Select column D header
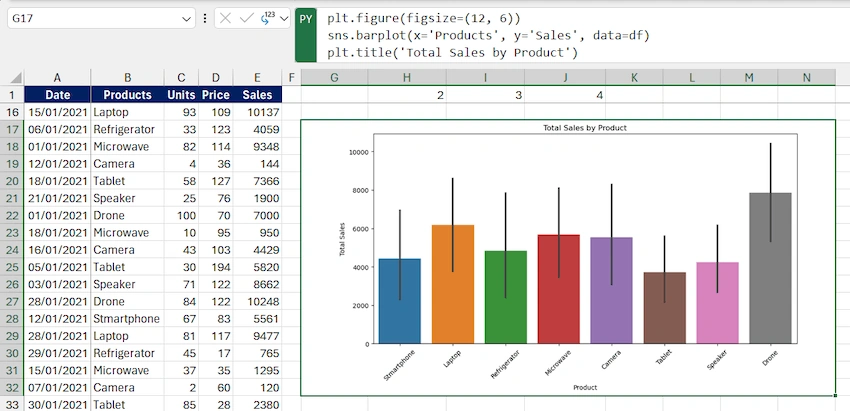The height and width of the screenshot is (411, 850). point(216,78)
